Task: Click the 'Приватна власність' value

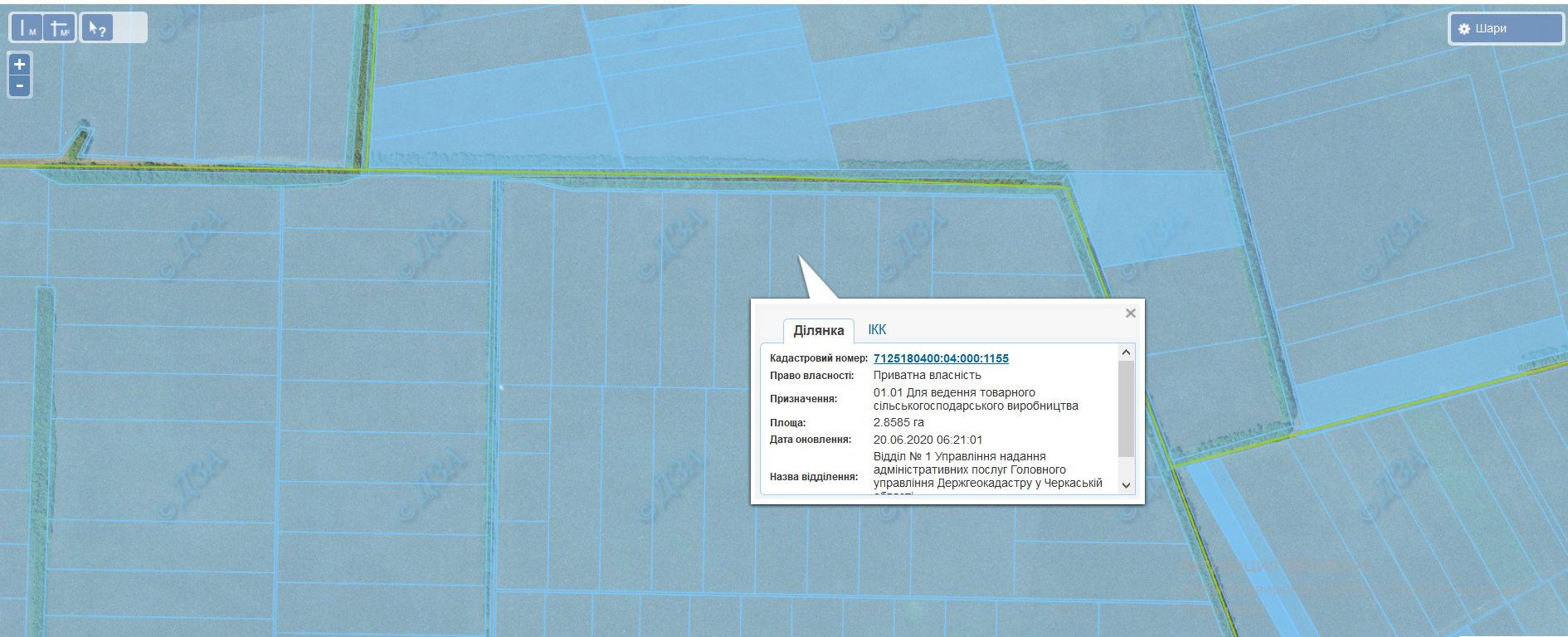Action: pyautogui.click(x=927, y=375)
